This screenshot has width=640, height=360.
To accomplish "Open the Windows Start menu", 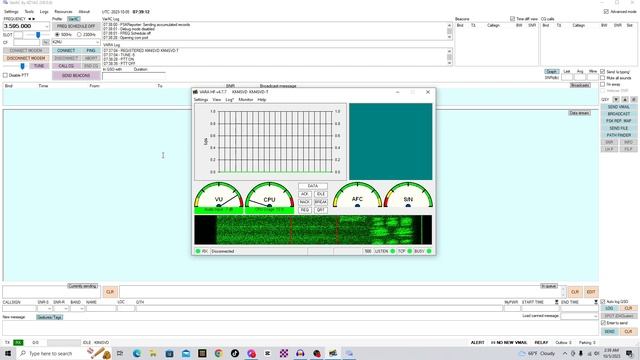I will [x=7, y=353].
